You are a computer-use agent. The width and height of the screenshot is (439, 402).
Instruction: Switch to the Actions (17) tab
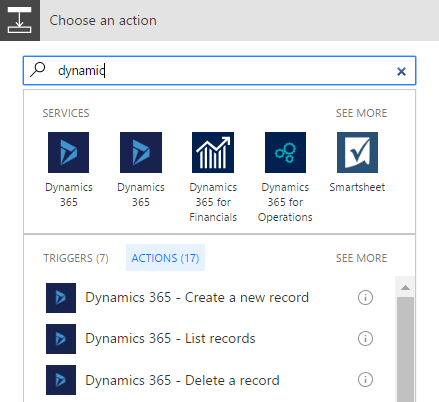pyautogui.click(x=165, y=258)
